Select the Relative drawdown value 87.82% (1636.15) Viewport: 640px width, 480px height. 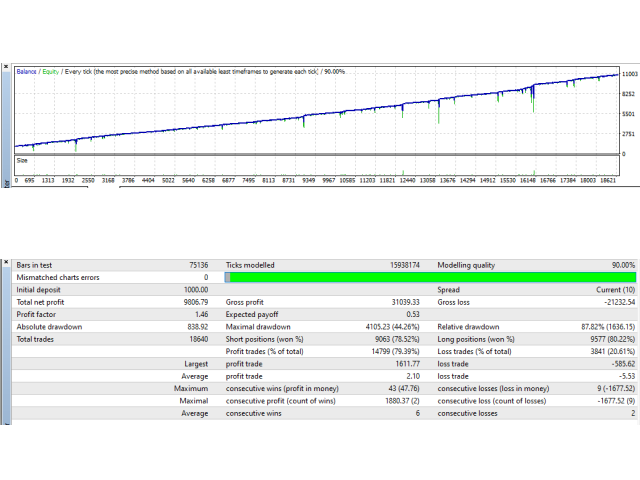tap(608, 327)
